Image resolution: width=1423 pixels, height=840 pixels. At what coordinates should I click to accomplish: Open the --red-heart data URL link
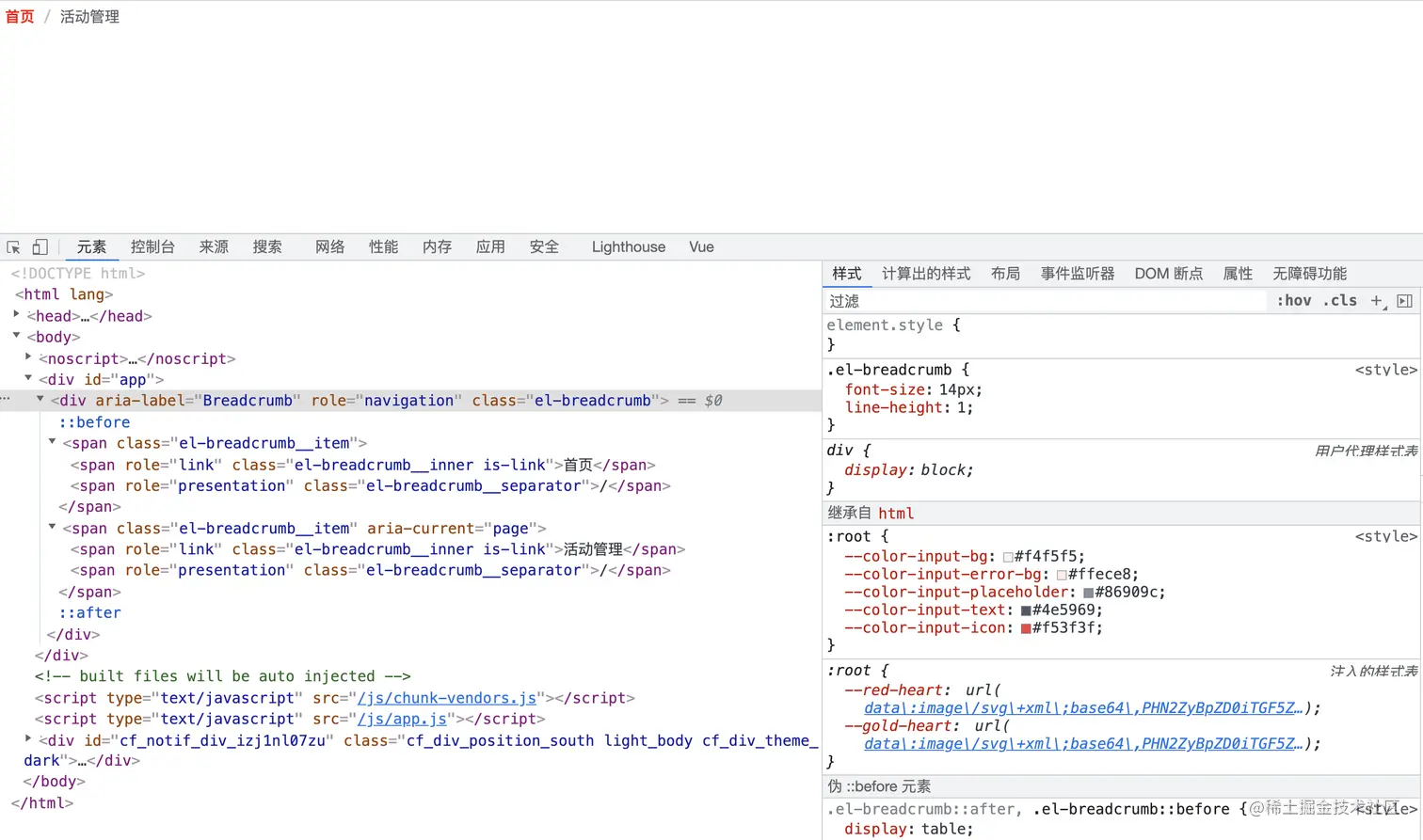[1083, 708]
